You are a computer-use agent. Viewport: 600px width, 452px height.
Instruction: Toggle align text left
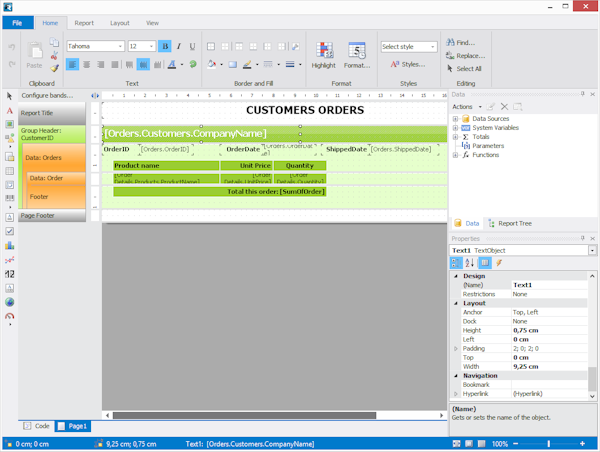click(72, 64)
